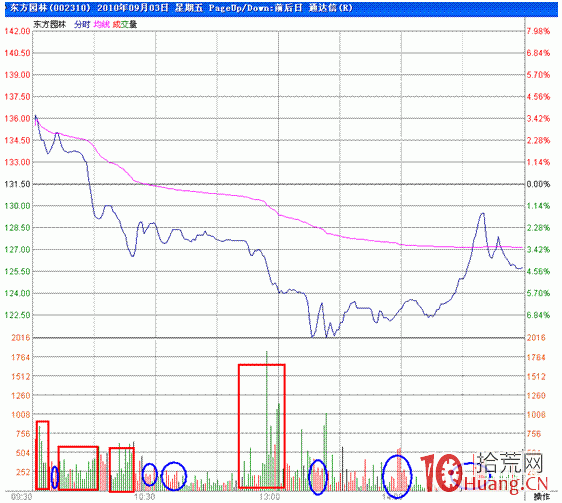The height and width of the screenshot is (503, 562).
Task: Click the green 5.70% percent label
Action: [538, 294]
